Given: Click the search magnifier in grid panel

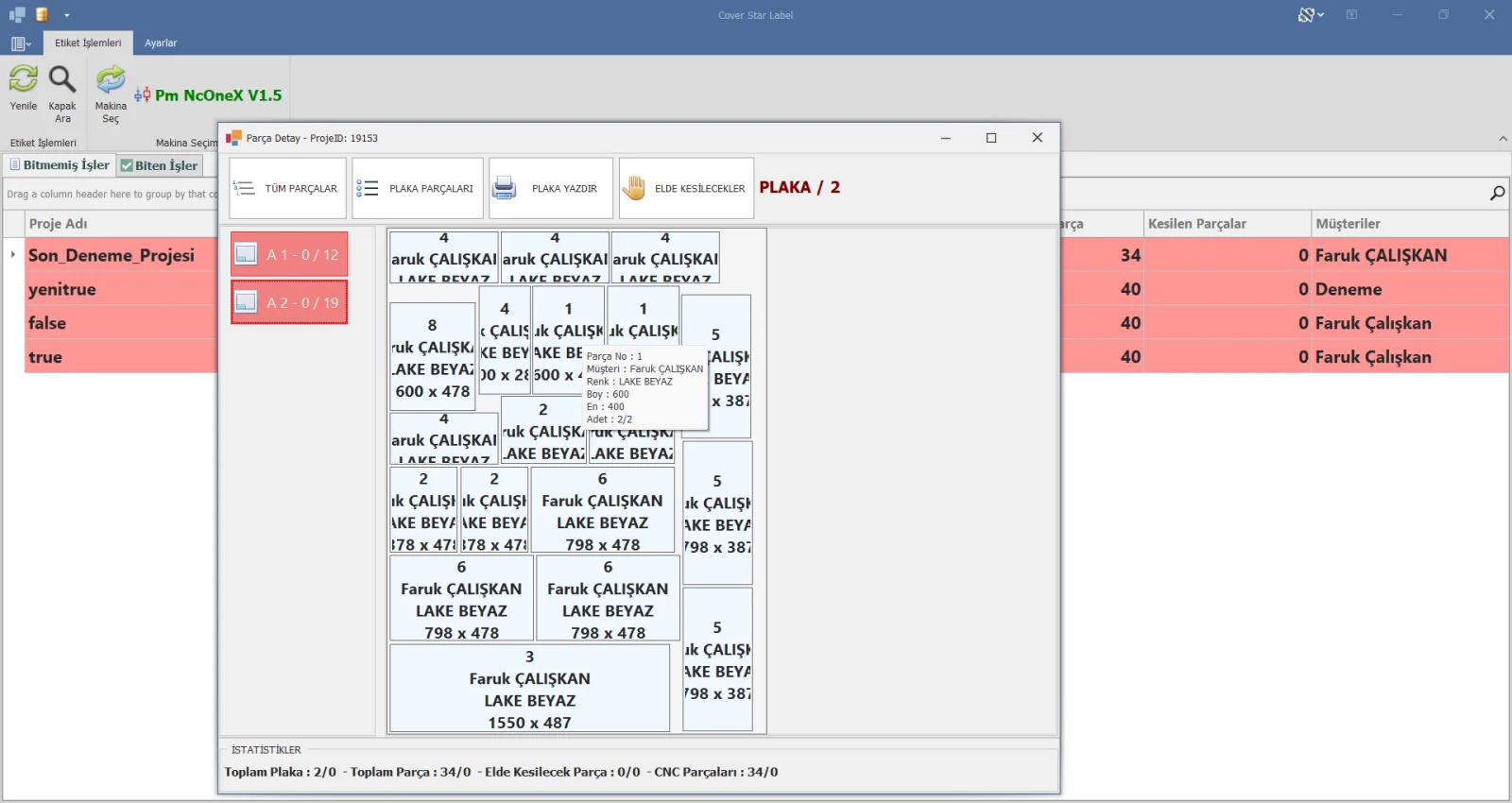Looking at the screenshot, I should pos(1497,193).
